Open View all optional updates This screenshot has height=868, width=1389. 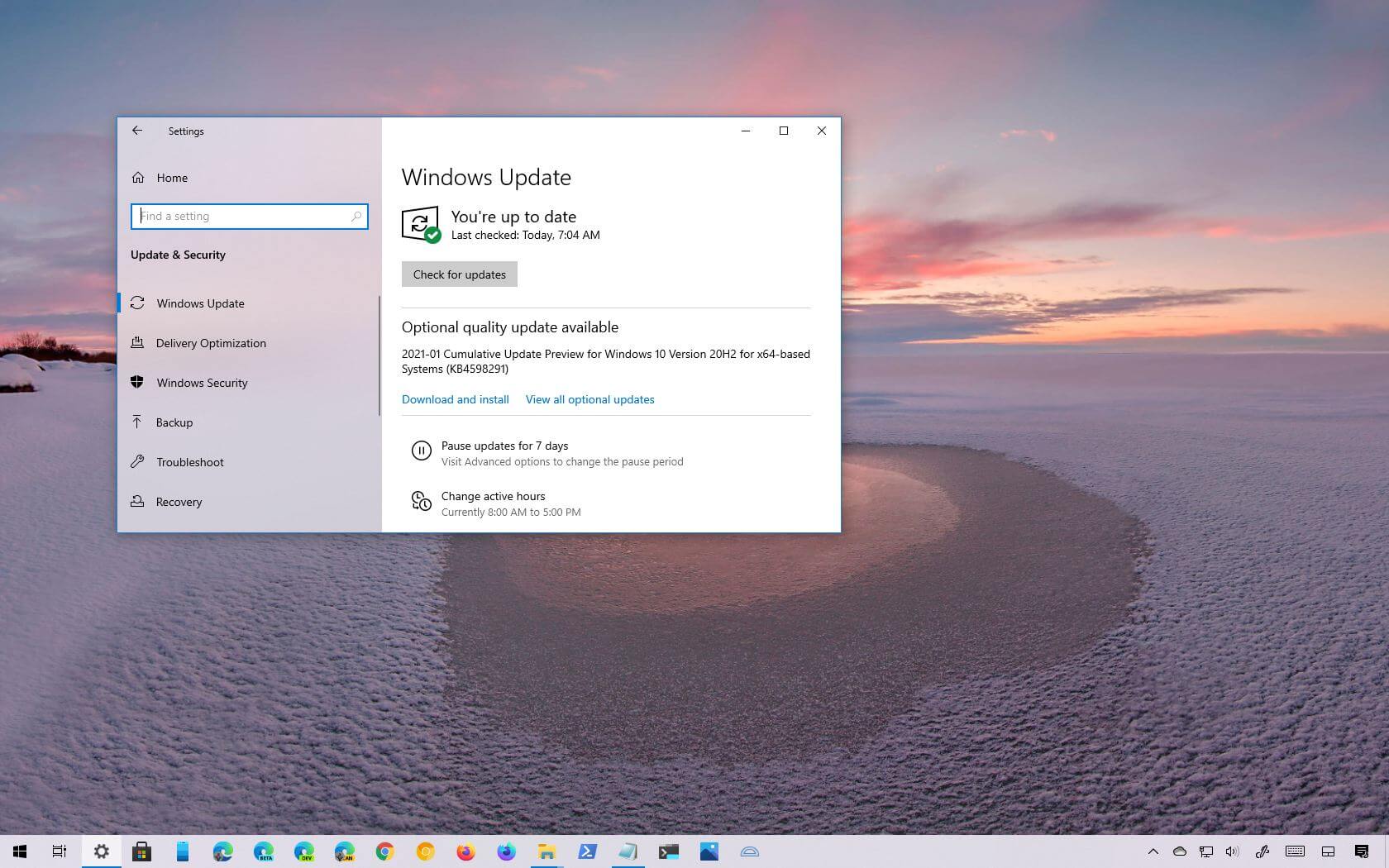pyautogui.click(x=589, y=399)
